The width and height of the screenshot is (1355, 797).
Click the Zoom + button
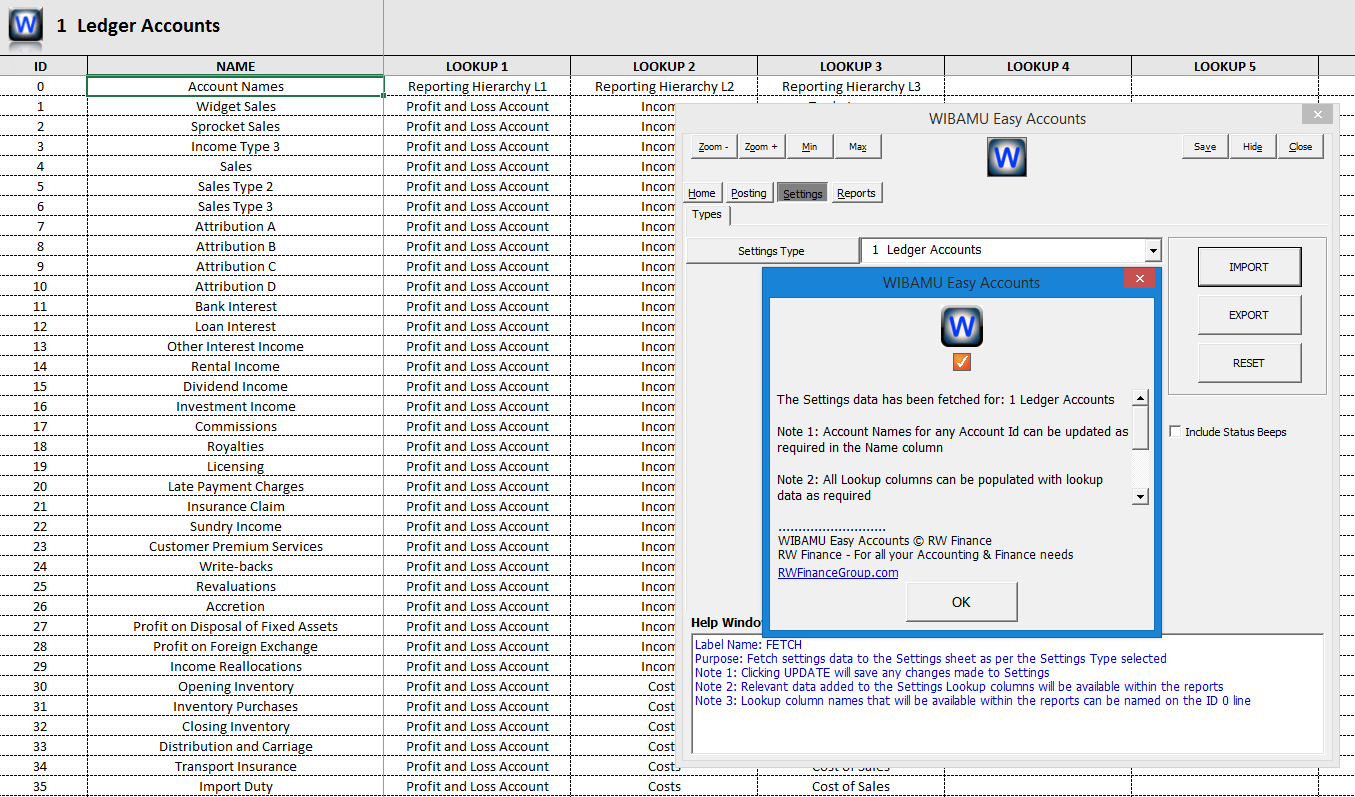coord(761,146)
